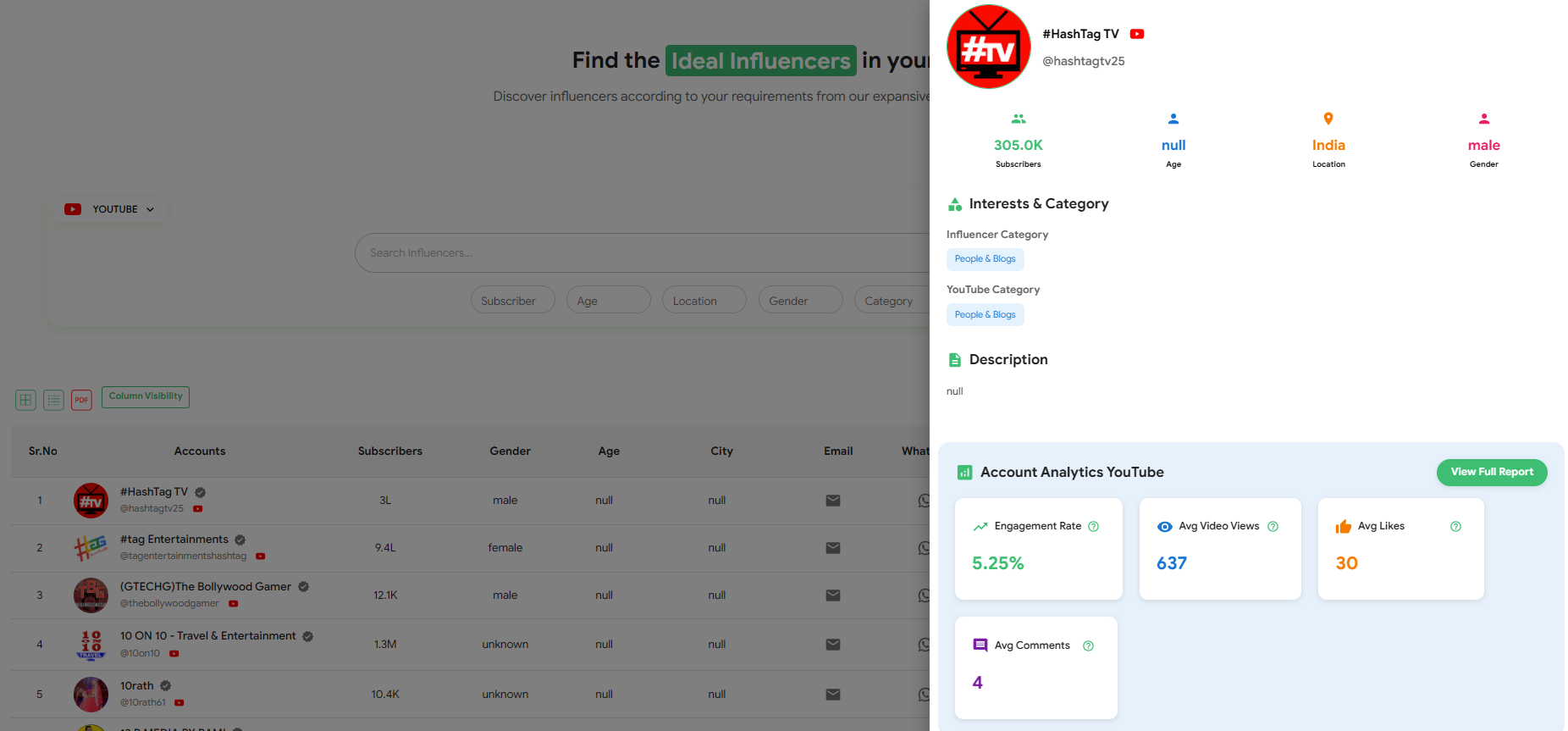Open the Category filter dropdown

pyautogui.click(x=892, y=300)
